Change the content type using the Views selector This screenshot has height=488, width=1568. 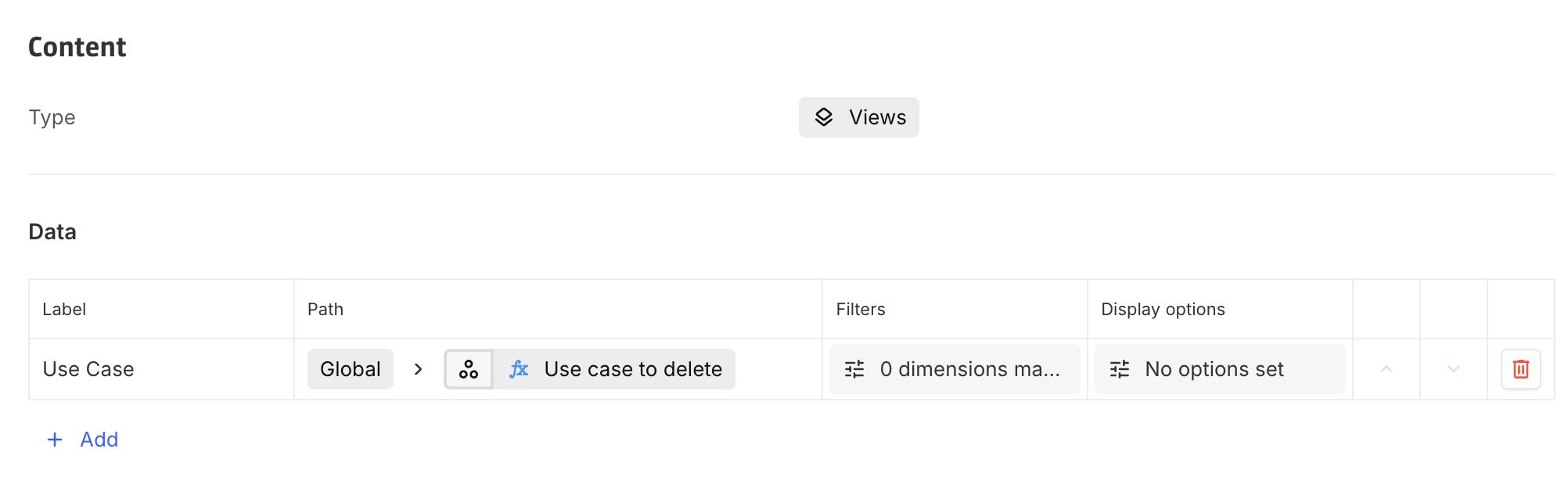pyautogui.click(x=858, y=117)
